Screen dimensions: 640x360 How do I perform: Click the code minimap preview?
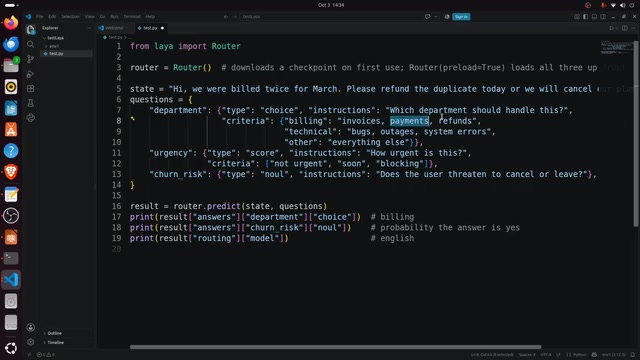616,47
